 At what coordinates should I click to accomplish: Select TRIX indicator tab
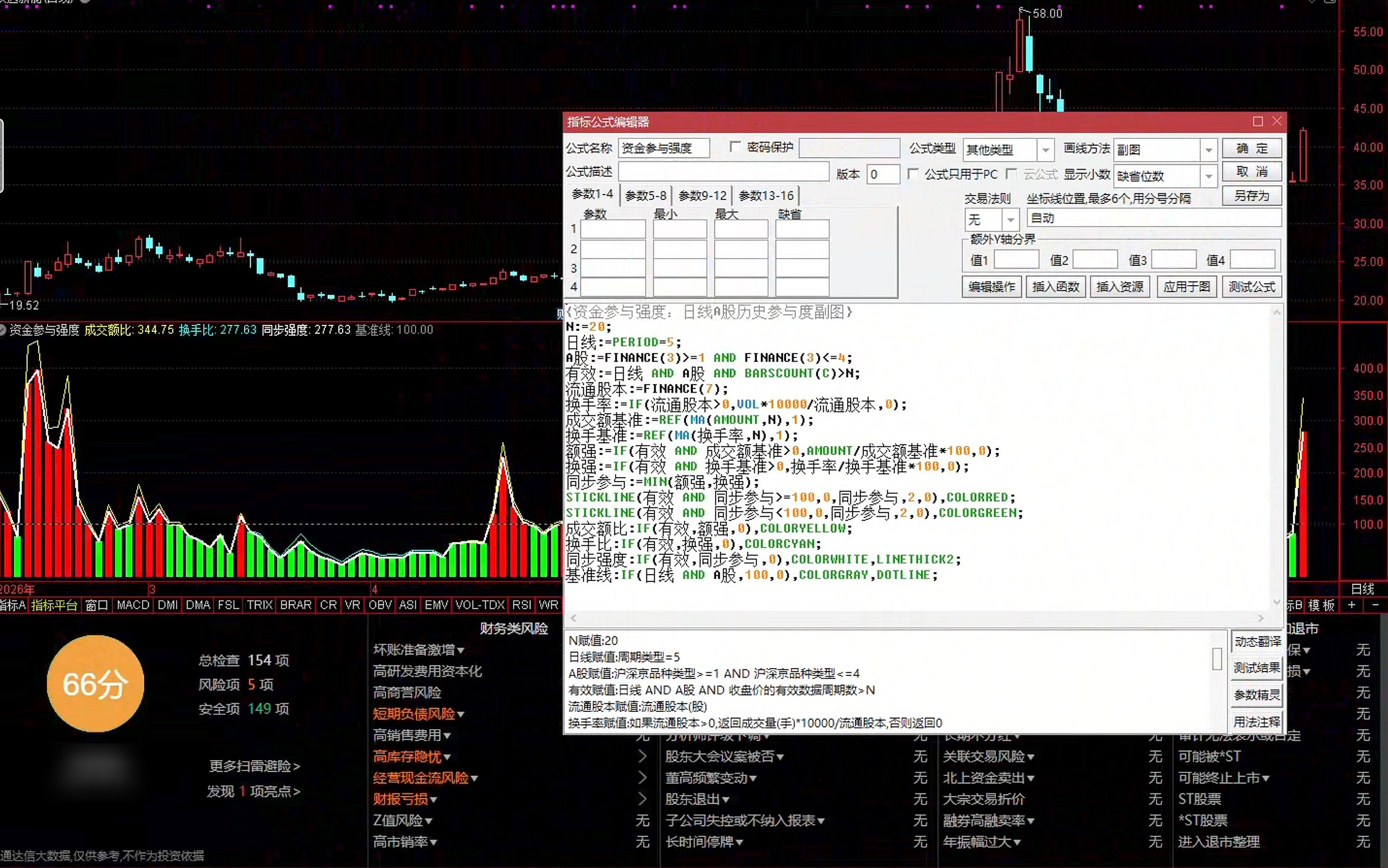[259, 605]
